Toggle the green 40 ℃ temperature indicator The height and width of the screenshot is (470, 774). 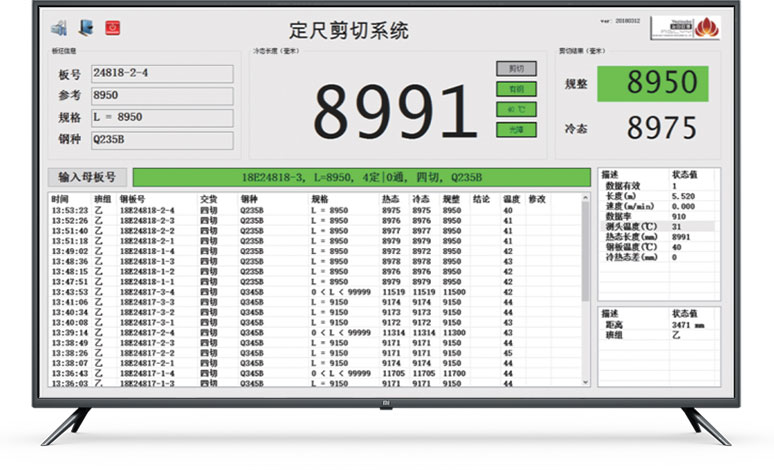516,109
